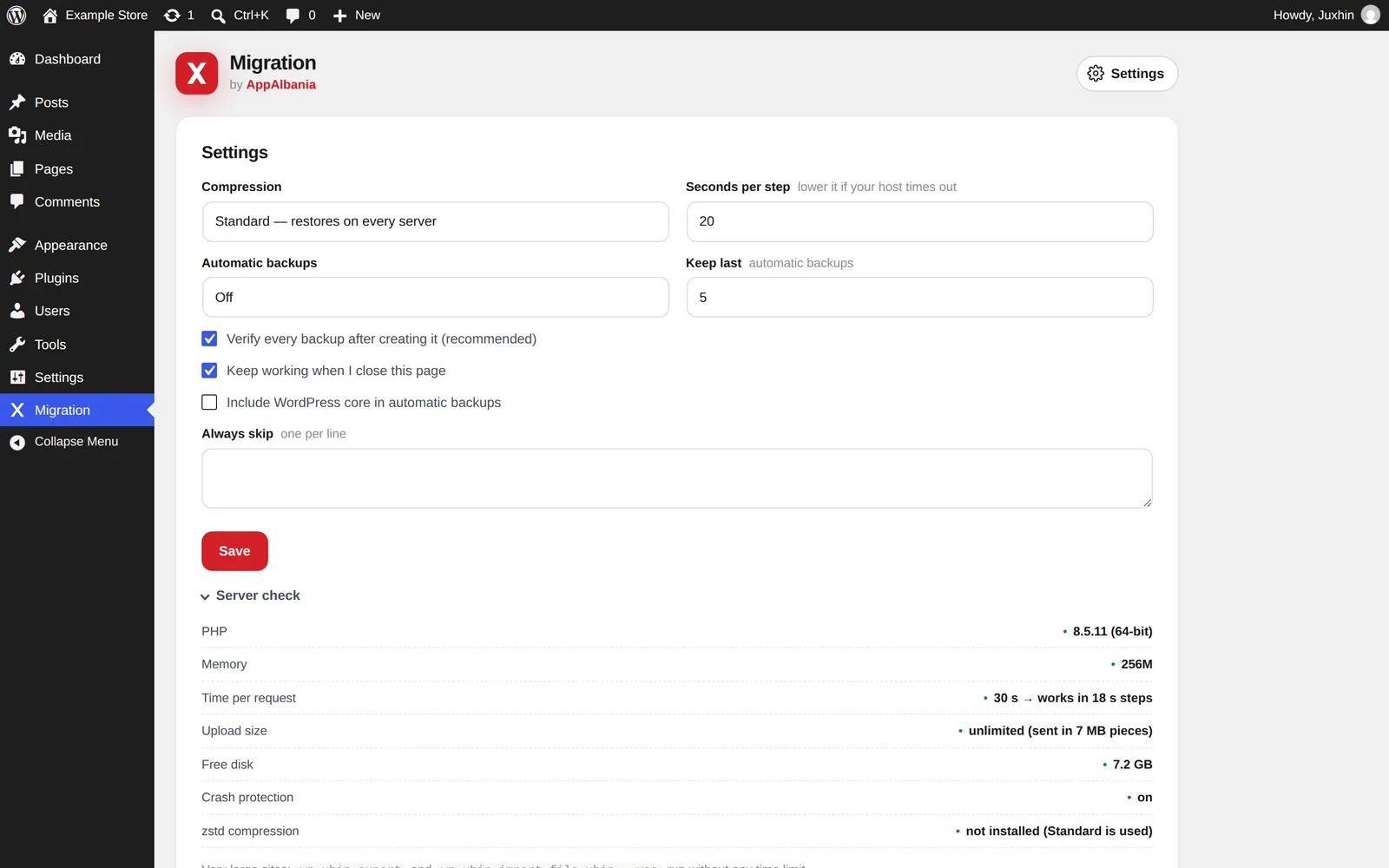This screenshot has height=868, width=1389.
Task: Click the red Save button
Action: click(x=234, y=551)
